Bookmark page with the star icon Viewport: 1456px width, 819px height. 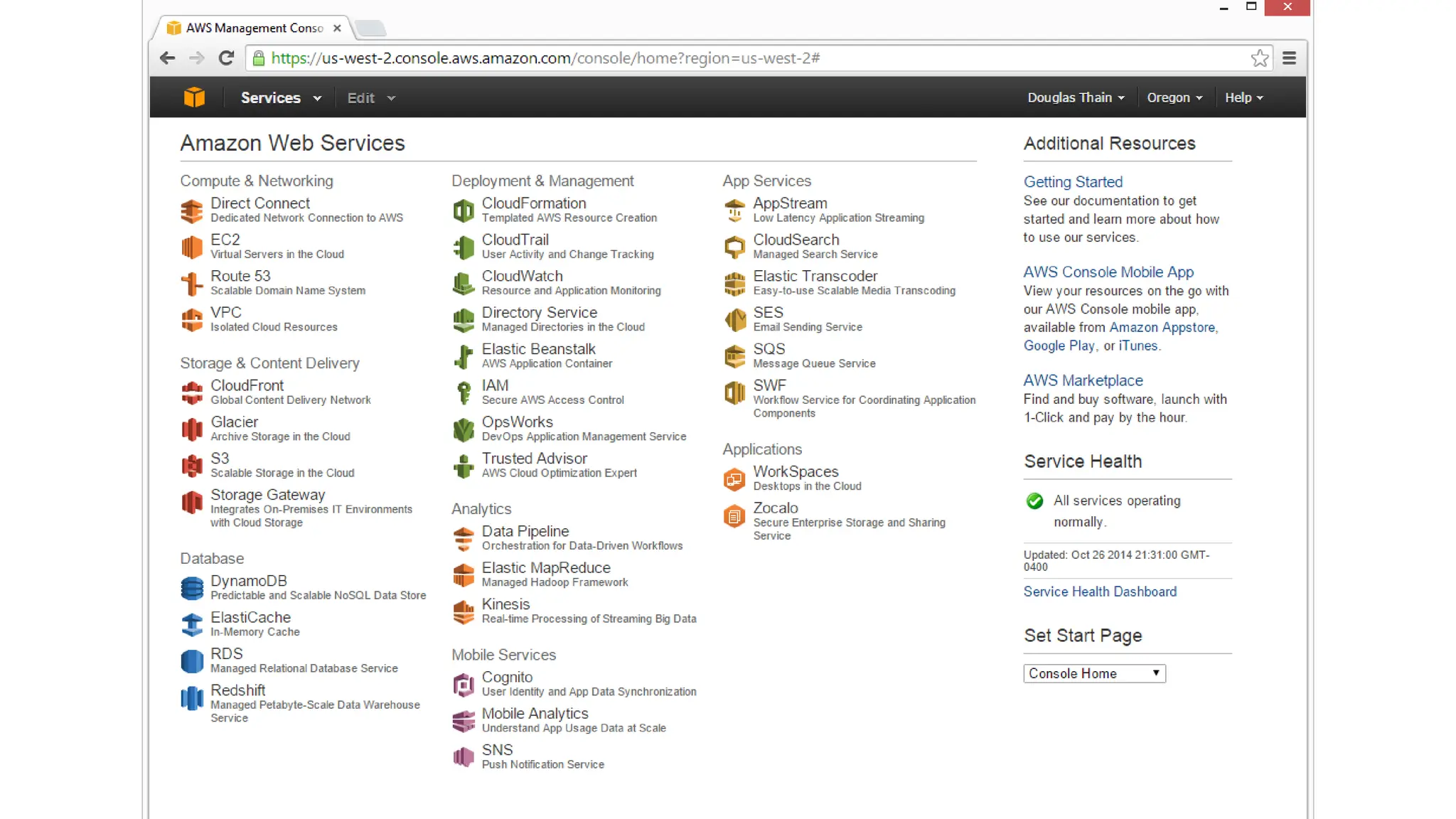tap(1260, 58)
